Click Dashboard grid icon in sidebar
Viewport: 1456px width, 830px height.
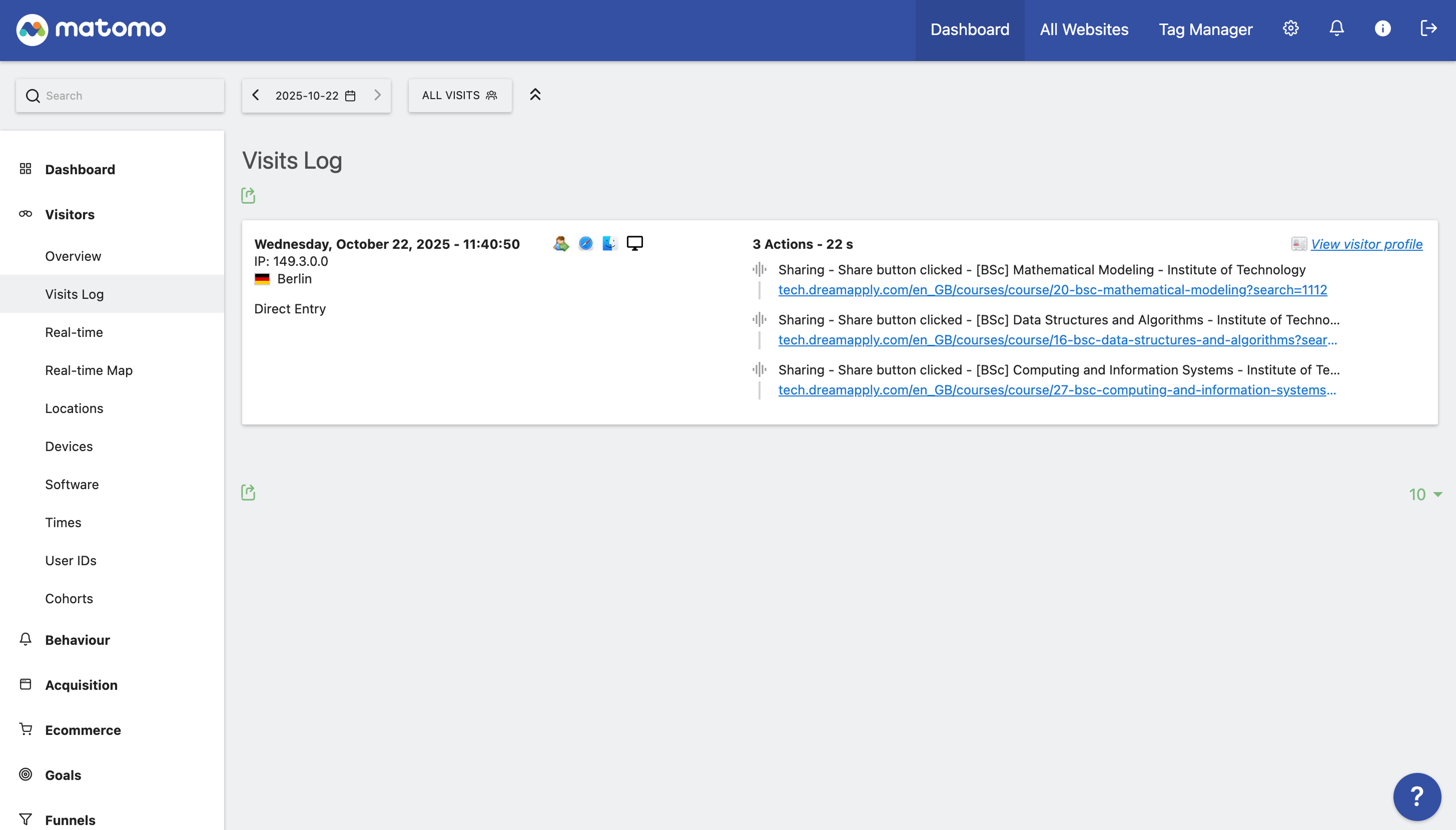[25, 169]
